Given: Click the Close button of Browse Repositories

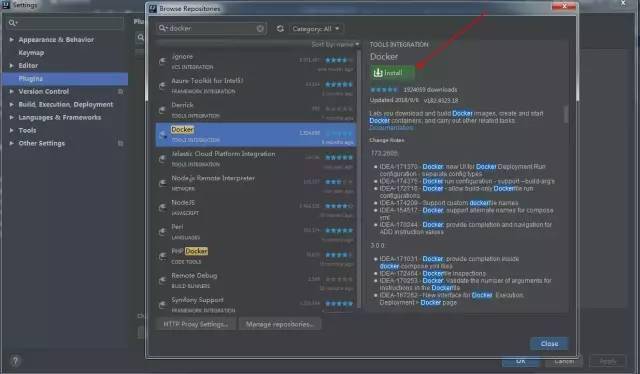Looking at the screenshot, I should pyautogui.click(x=549, y=344).
